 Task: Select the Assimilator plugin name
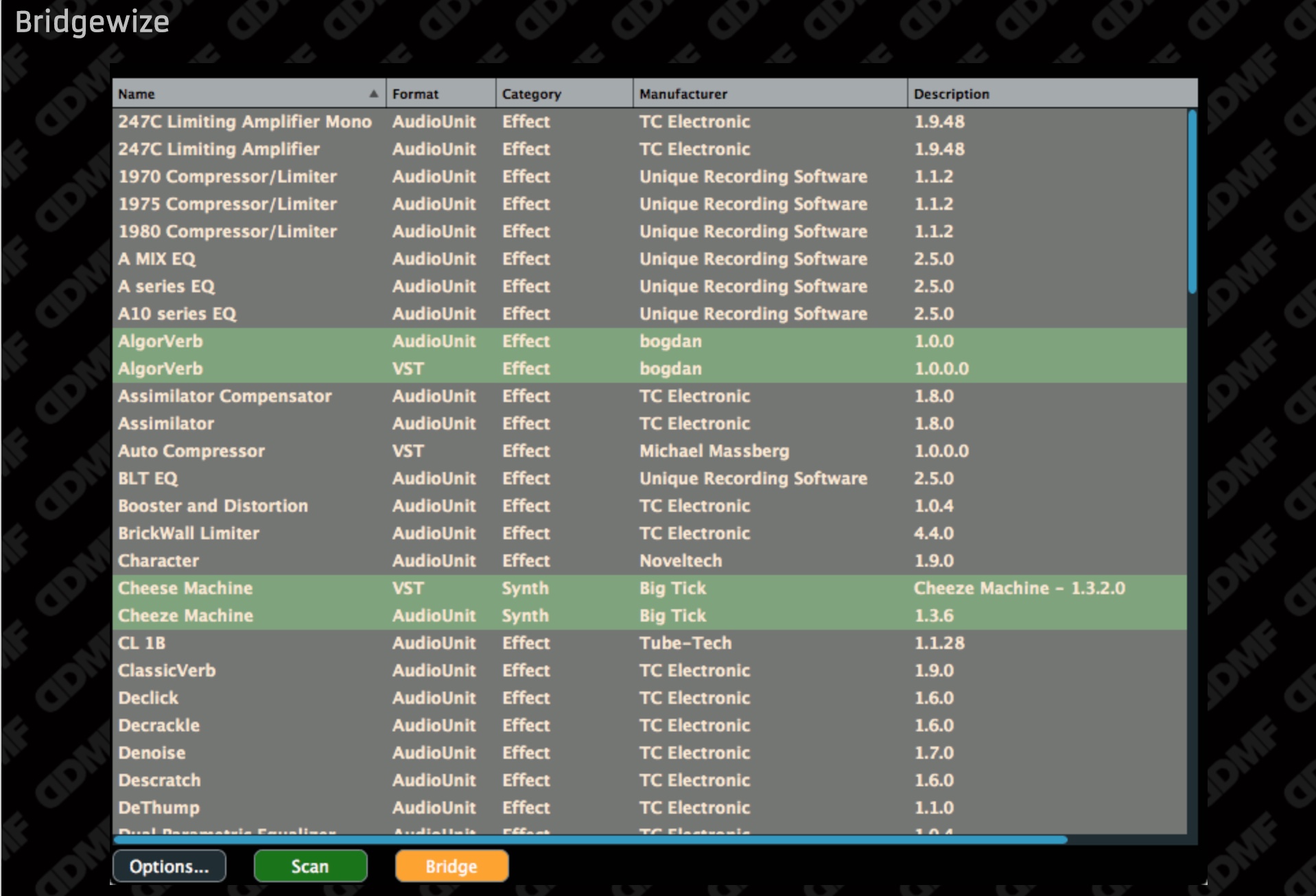coord(166,423)
